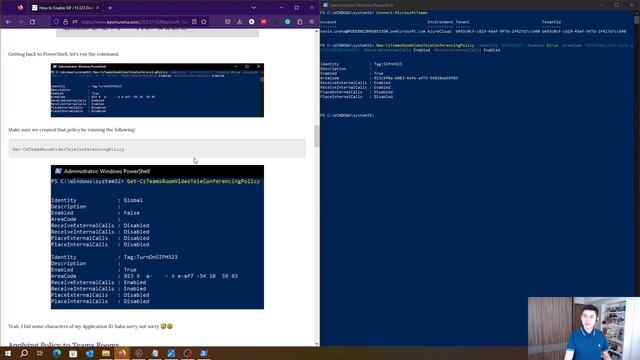This screenshot has height=360, width=640.
Task: Open Microsoft Store from the taskbar
Action: [73, 353]
